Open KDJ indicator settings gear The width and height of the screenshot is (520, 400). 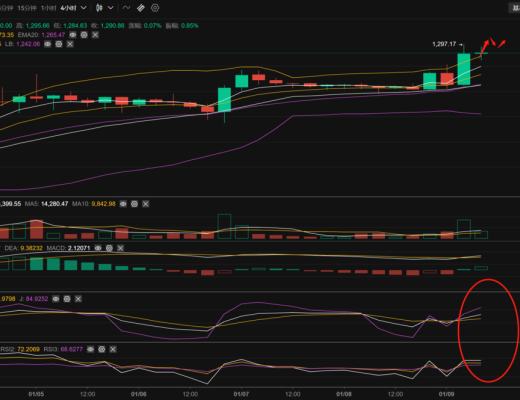67,299
